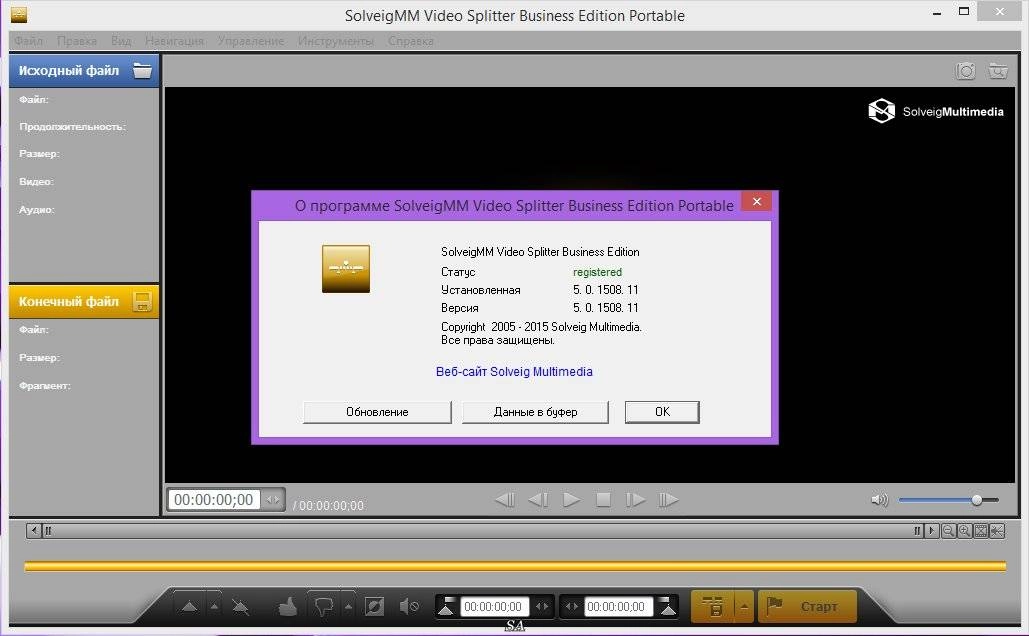Viewport: 1029px width, 636px height.
Task: Step one frame forward
Action: (635, 500)
